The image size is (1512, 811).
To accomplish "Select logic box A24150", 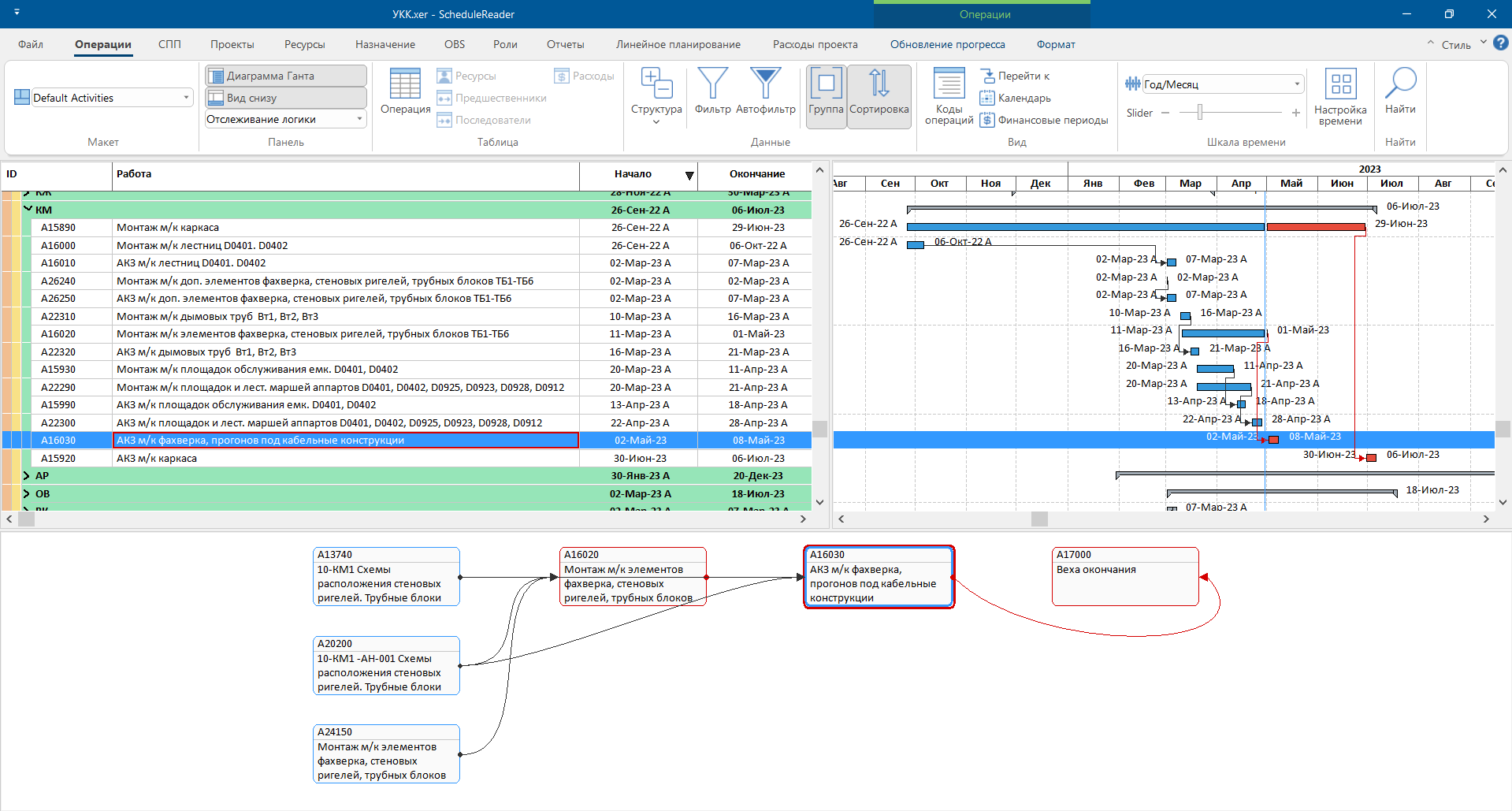I will pos(386,753).
